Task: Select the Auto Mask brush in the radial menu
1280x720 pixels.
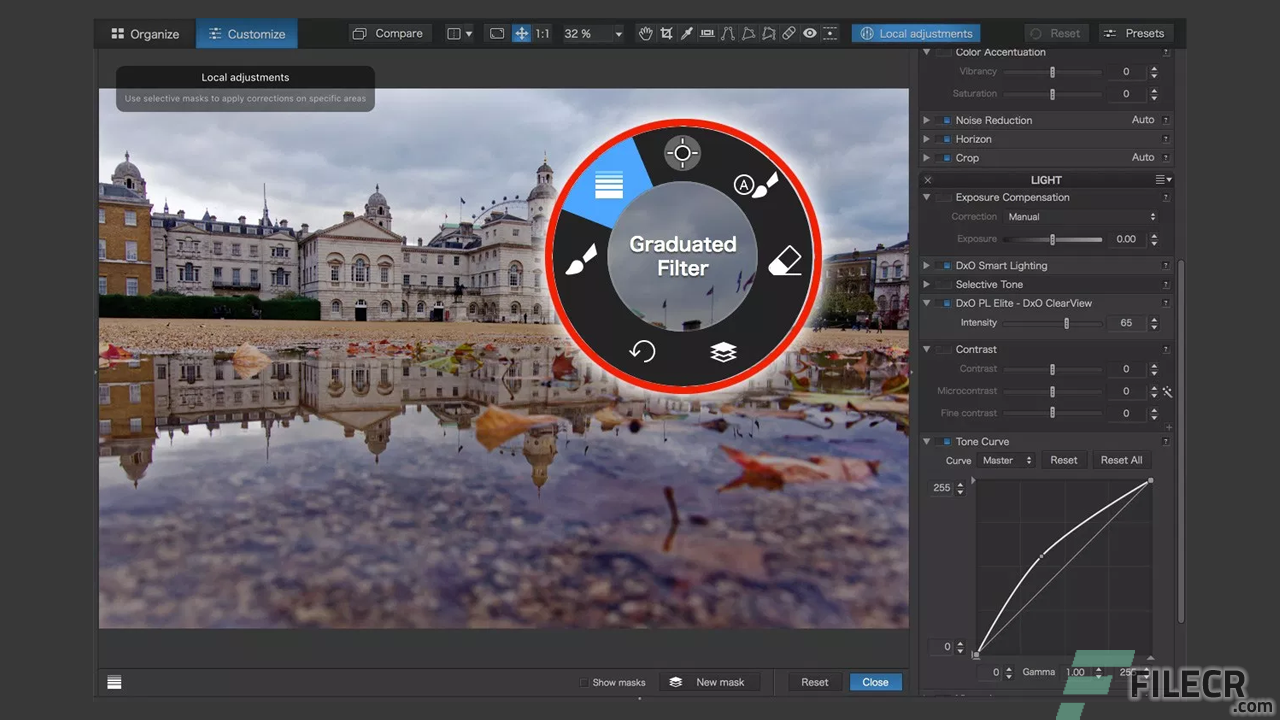Action: [x=756, y=184]
